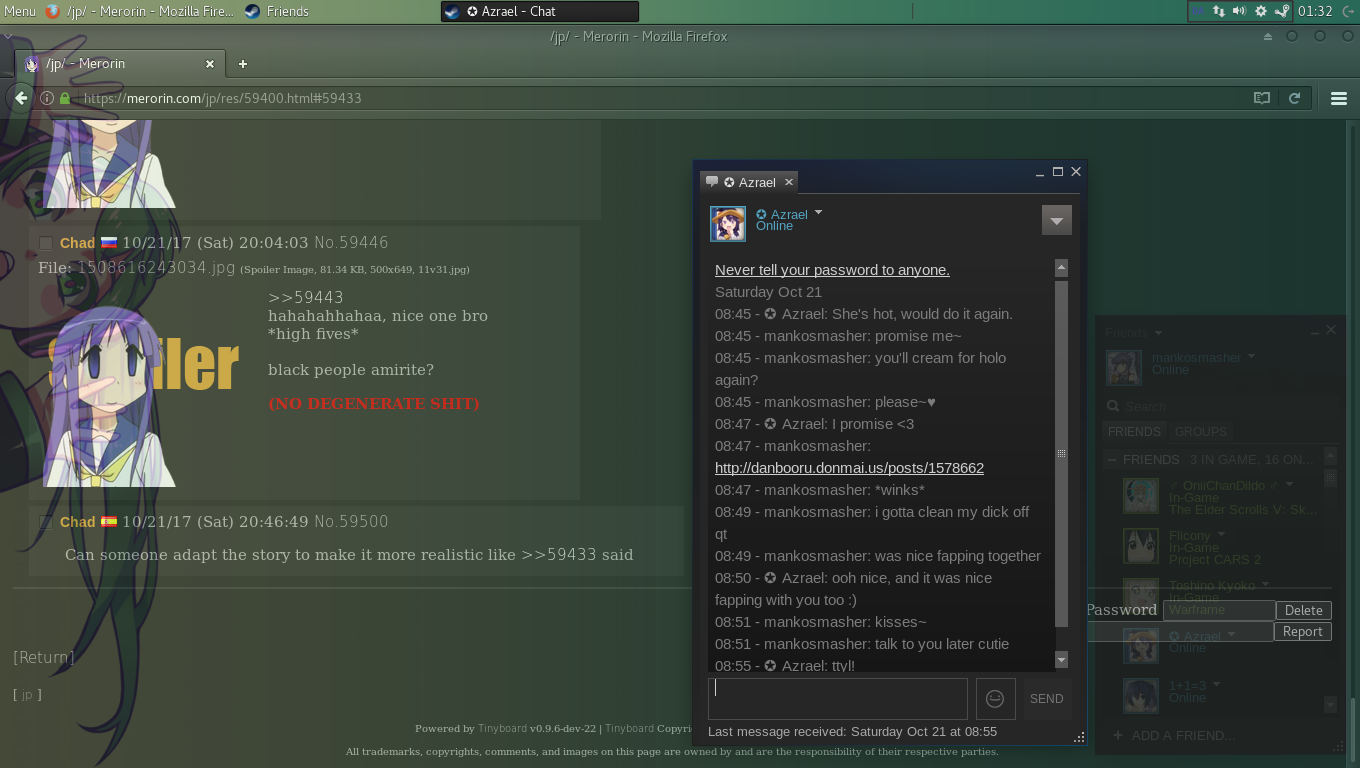Click the plus icon beside Add a Friend

(1117, 735)
